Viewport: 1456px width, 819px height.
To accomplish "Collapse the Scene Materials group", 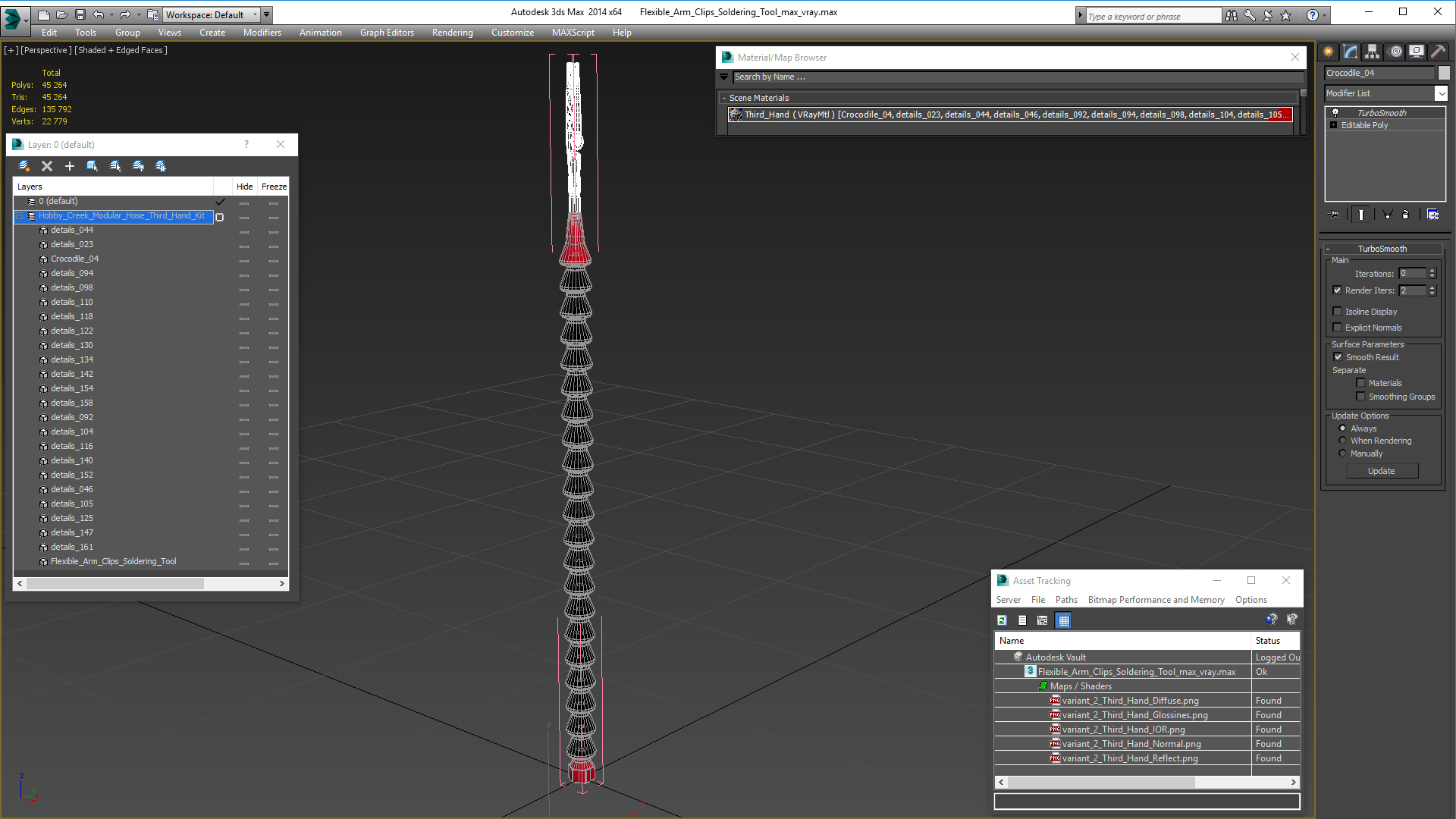I will click(x=724, y=98).
